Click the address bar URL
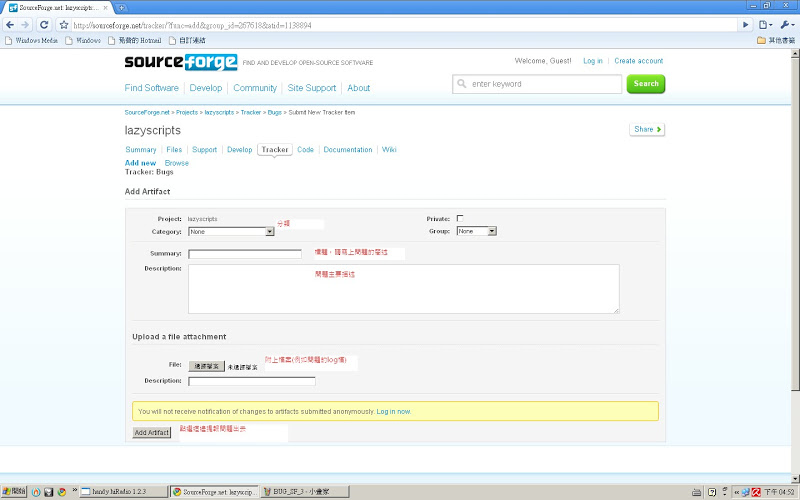Screen dimensions: 800x500 (x=192, y=25)
